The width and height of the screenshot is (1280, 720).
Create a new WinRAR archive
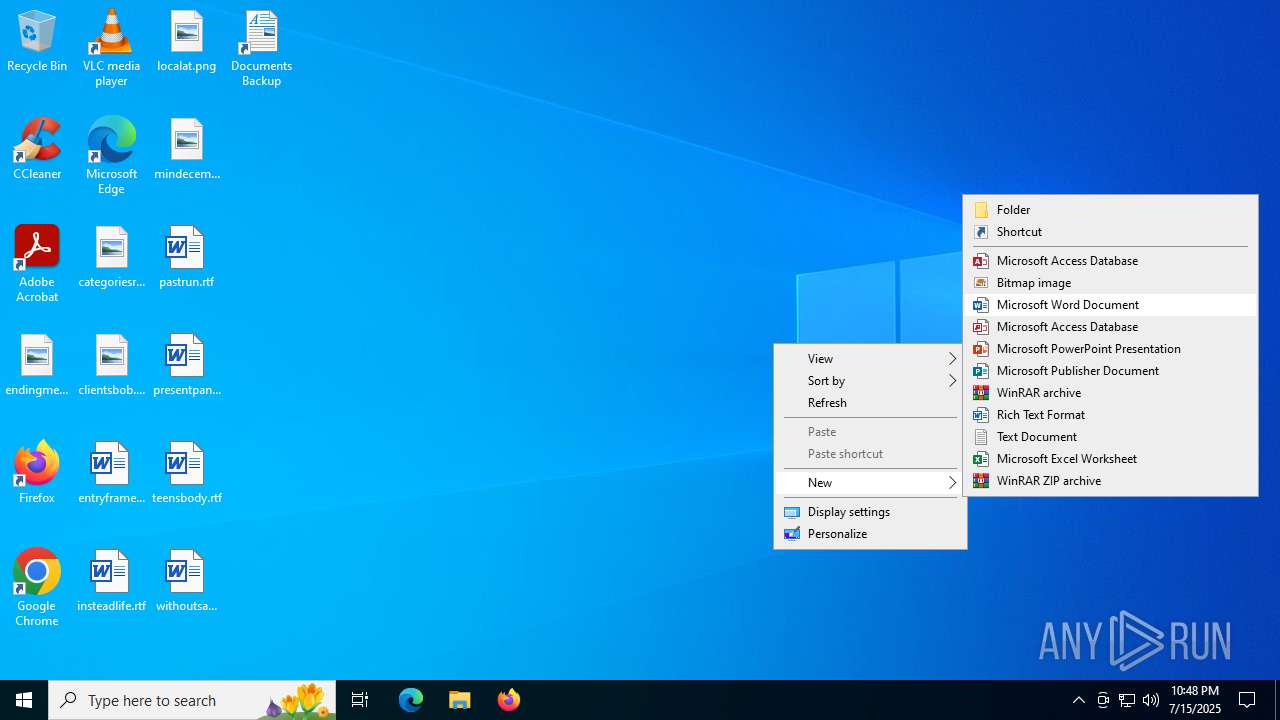pyautogui.click(x=1110, y=393)
